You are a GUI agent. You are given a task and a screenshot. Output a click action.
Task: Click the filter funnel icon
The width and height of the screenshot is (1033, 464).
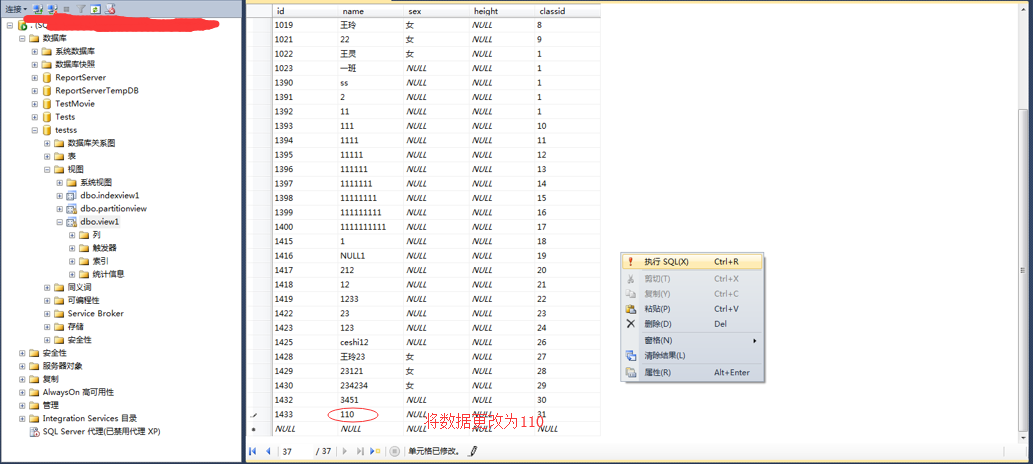(x=81, y=9)
